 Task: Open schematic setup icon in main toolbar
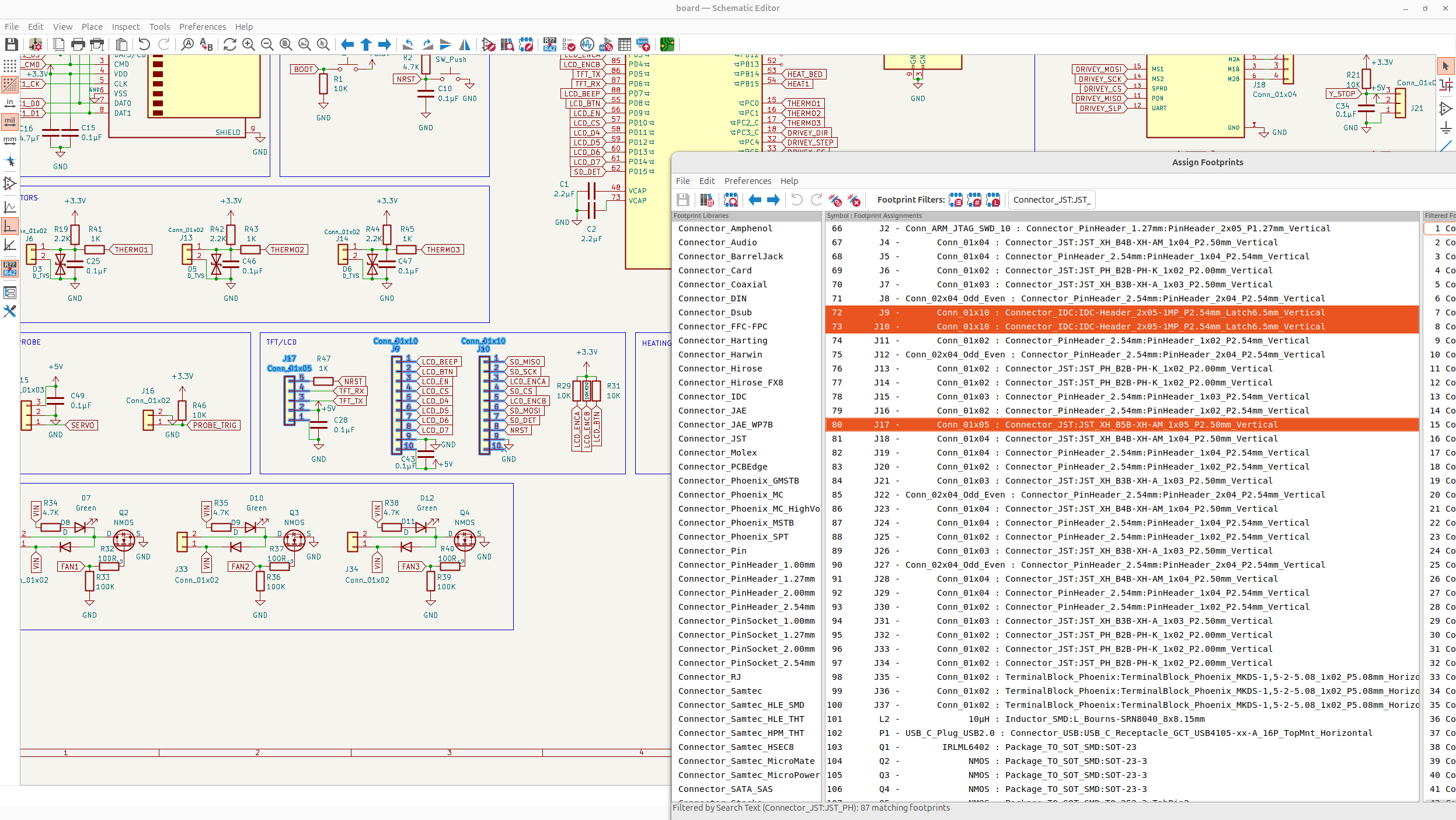coord(36,44)
